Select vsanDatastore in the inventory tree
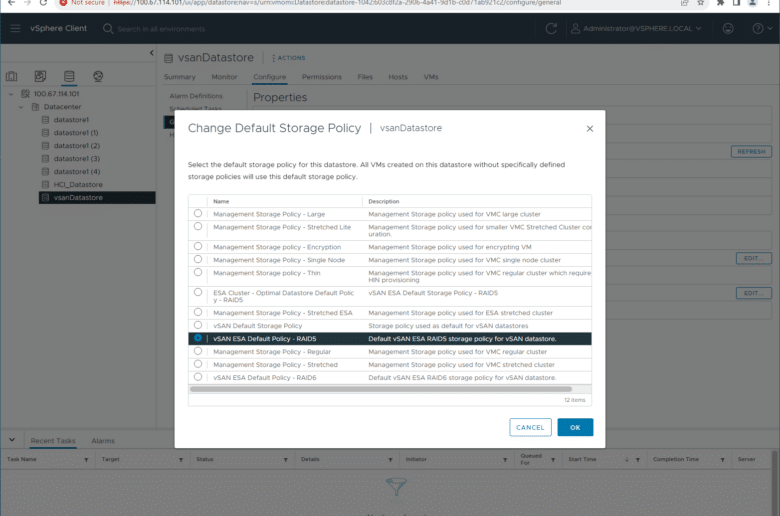780x516 pixels. (x=97, y=198)
